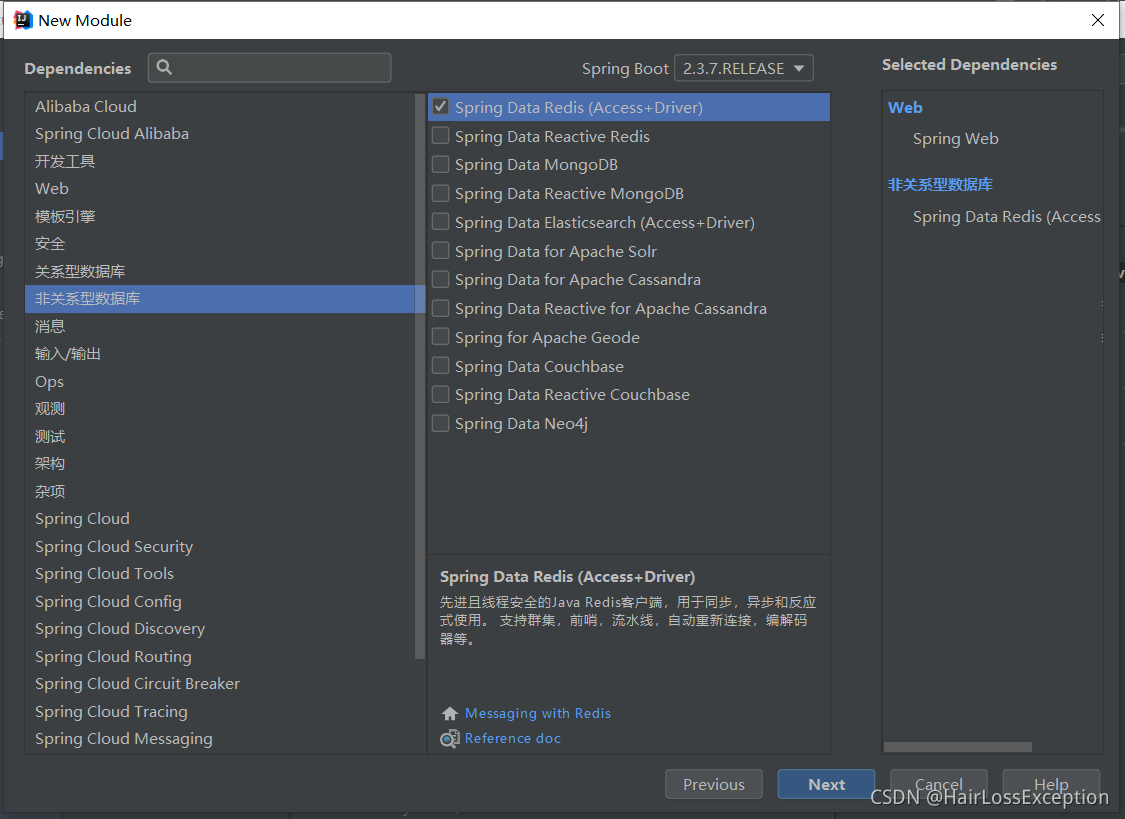Open the Messaging with Redis link
The image size is (1125, 819).
(538, 714)
